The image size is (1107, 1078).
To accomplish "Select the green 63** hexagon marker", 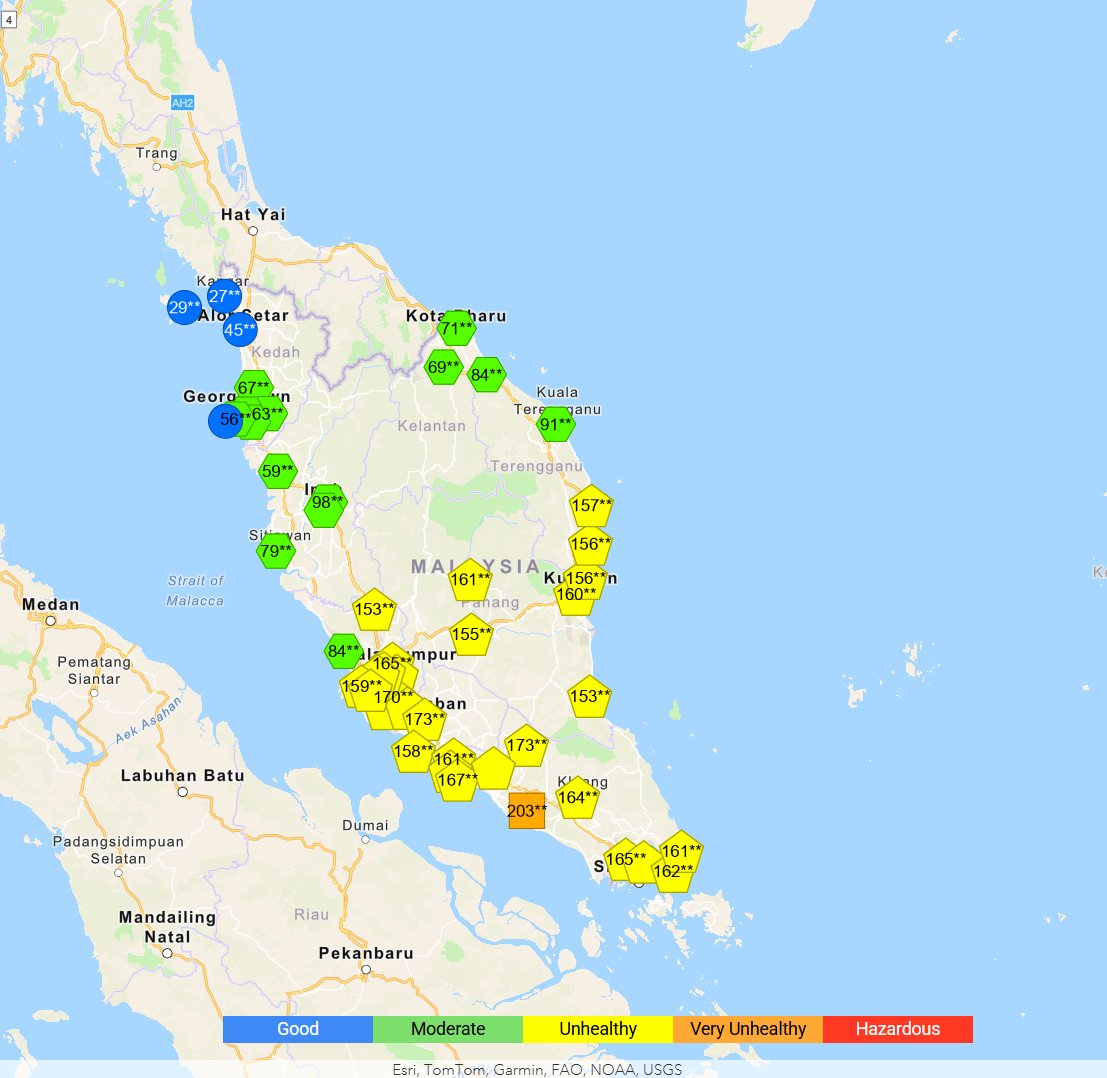I will click(268, 413).
